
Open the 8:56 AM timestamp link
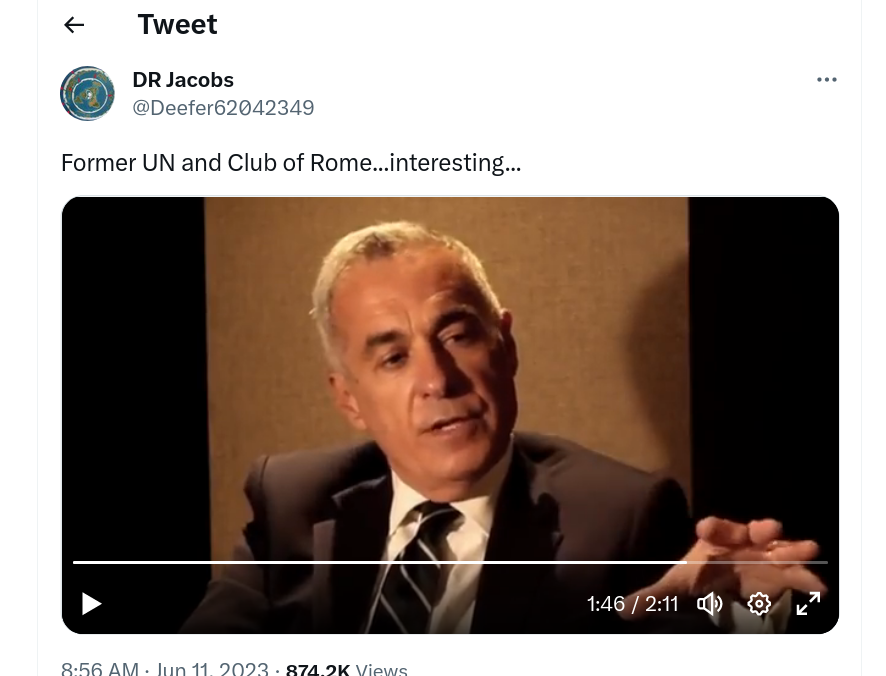pos(99,669)
